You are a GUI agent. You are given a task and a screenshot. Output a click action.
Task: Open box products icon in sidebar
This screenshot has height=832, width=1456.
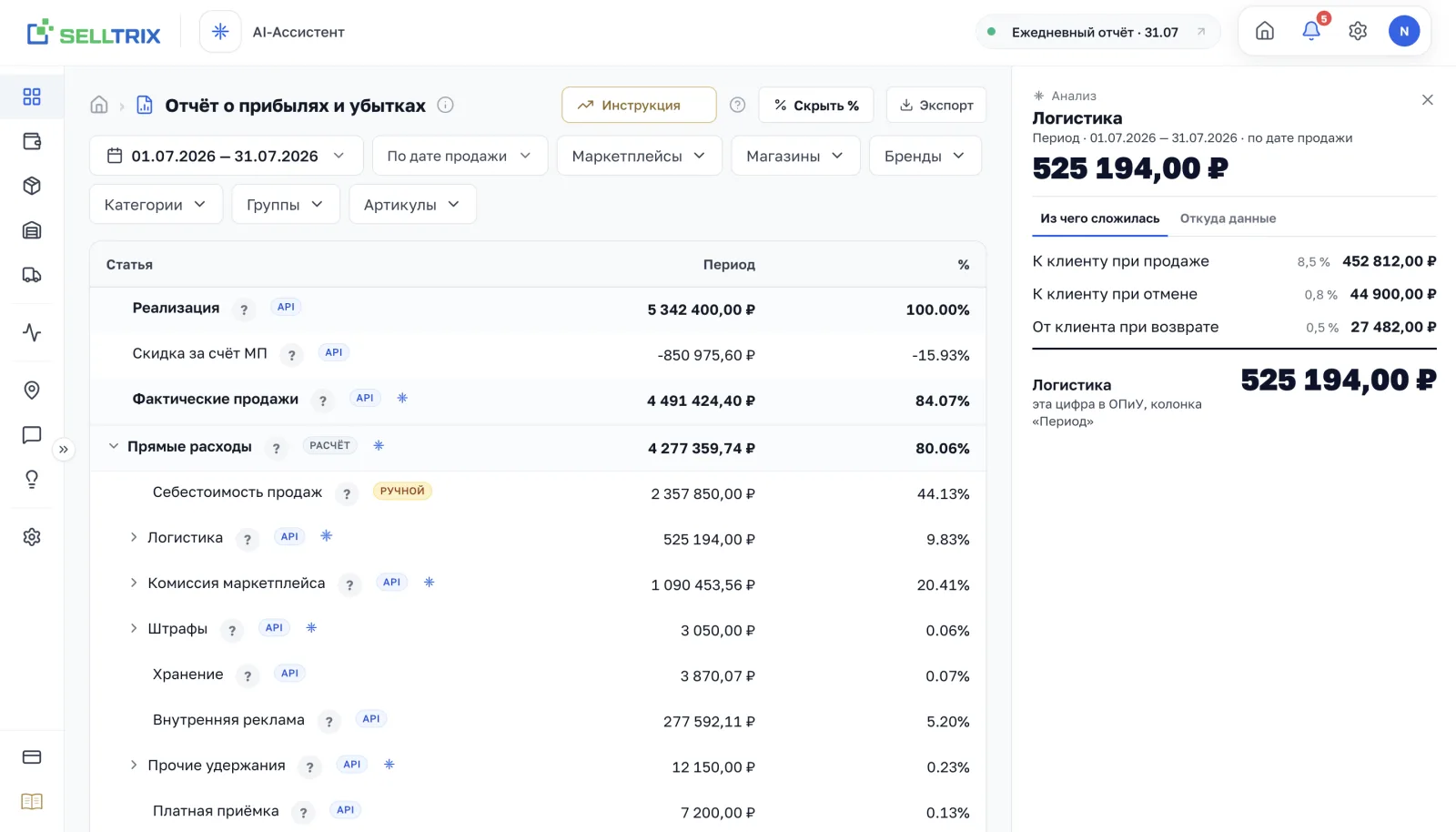[x=32, y=186]
